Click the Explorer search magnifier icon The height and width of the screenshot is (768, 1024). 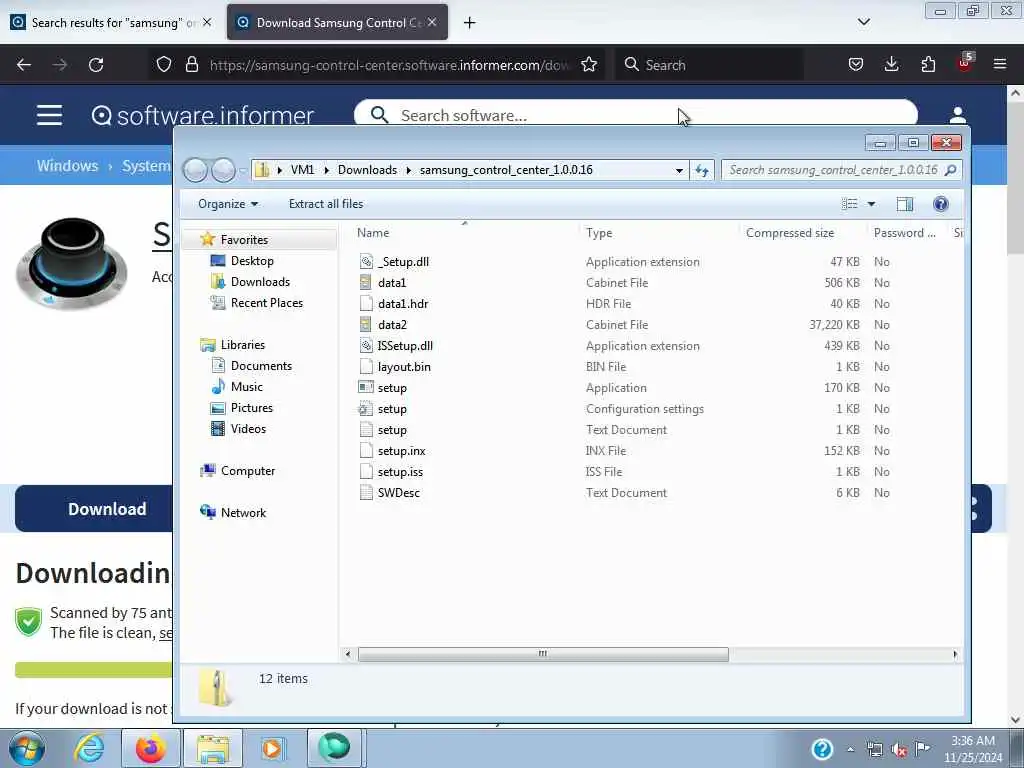tap(951, 170)
